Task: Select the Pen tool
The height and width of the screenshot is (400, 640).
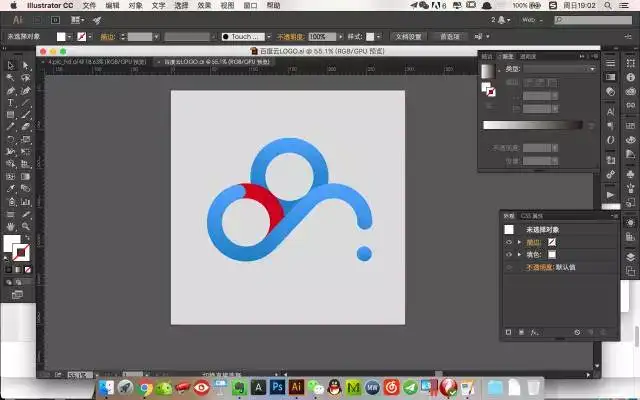Action: 11,90
